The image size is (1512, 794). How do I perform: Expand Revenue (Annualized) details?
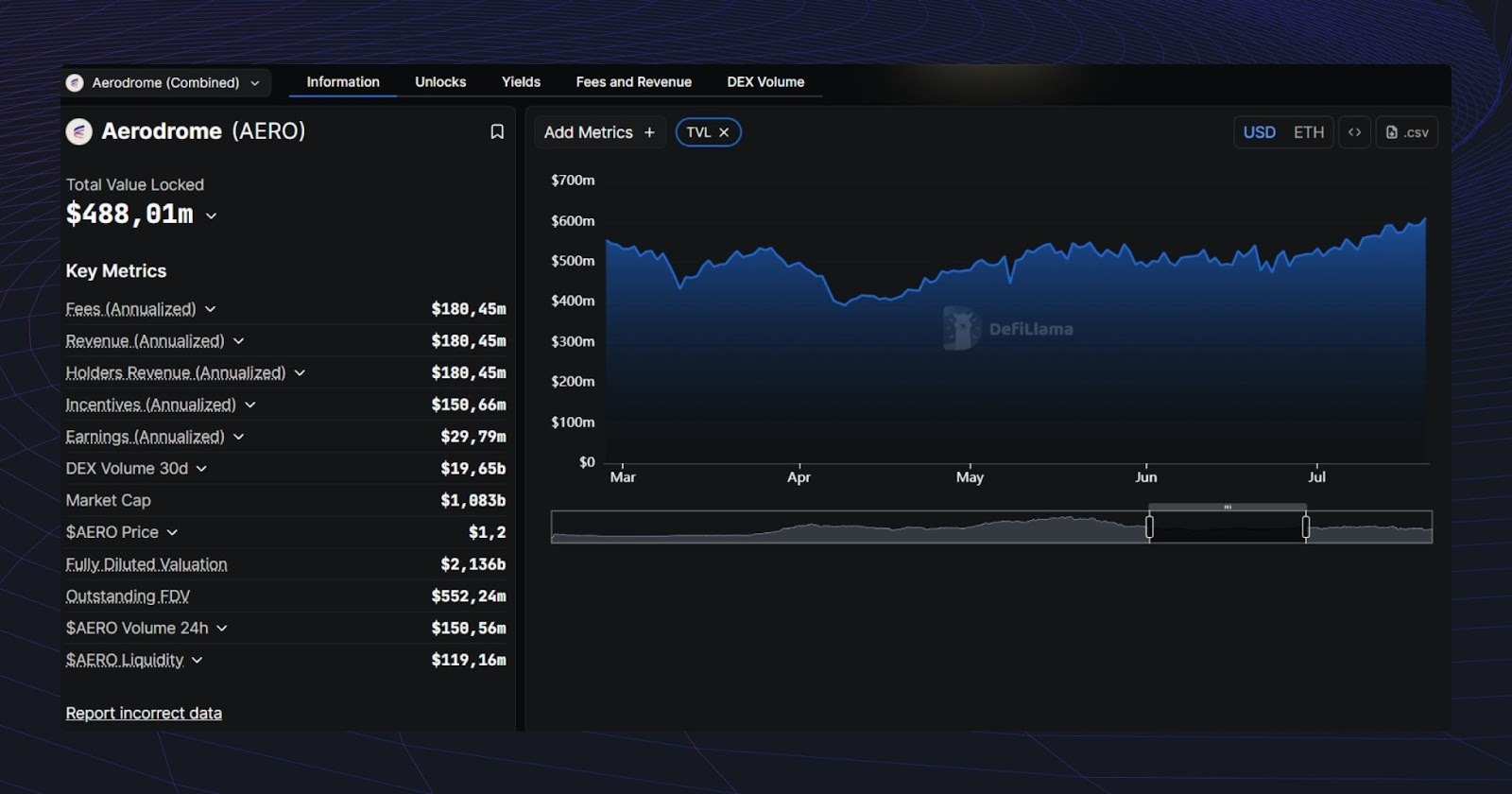[238, 341]
